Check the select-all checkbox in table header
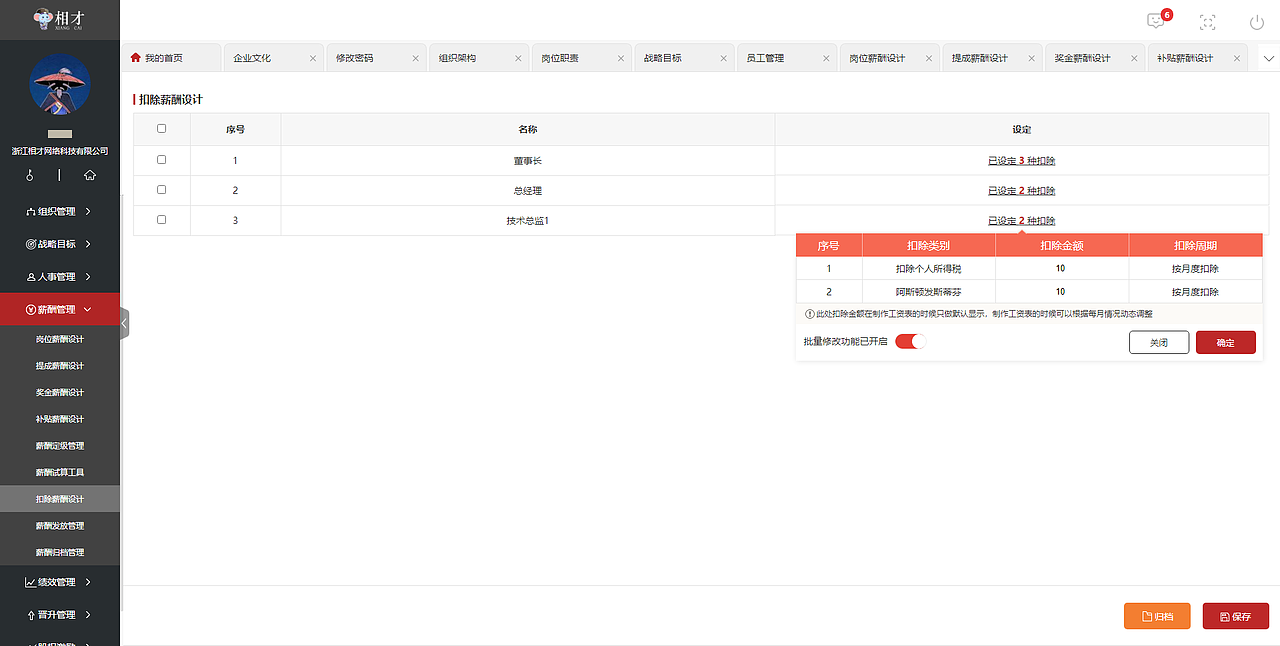 click(162, 129)
